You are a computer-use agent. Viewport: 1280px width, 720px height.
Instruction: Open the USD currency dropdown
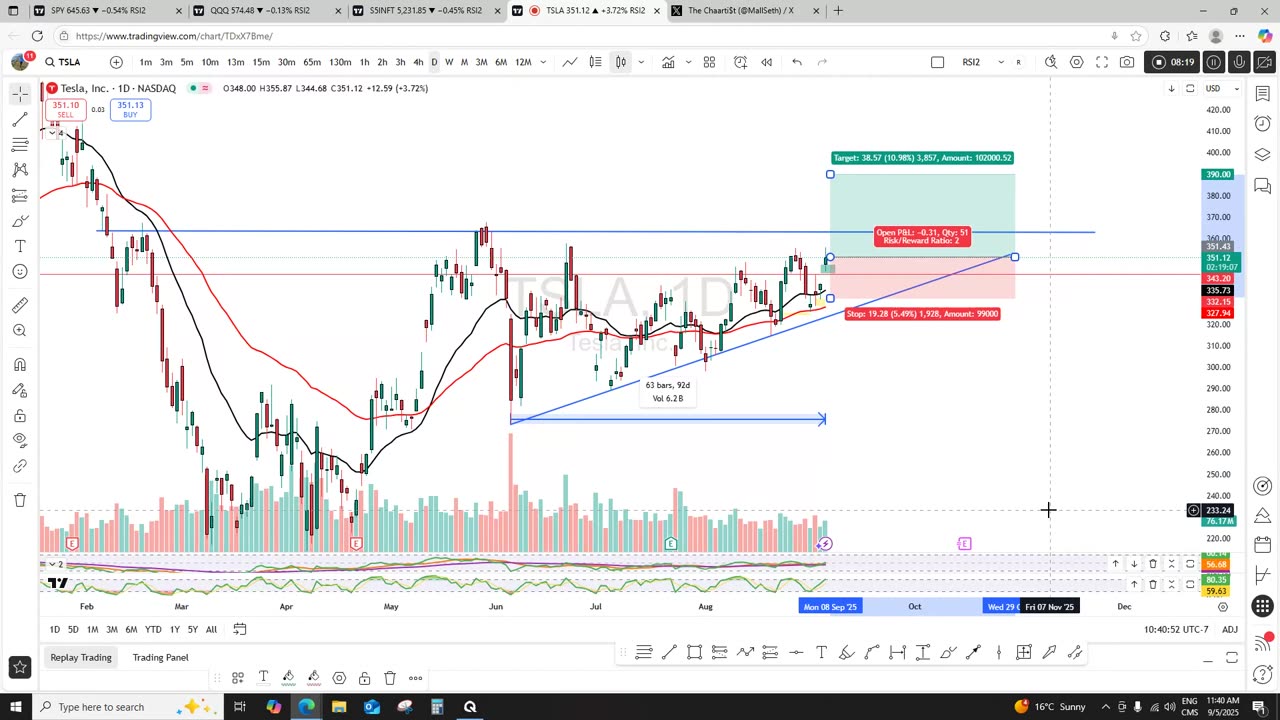pyautogui.click(x=1221, y=89)
